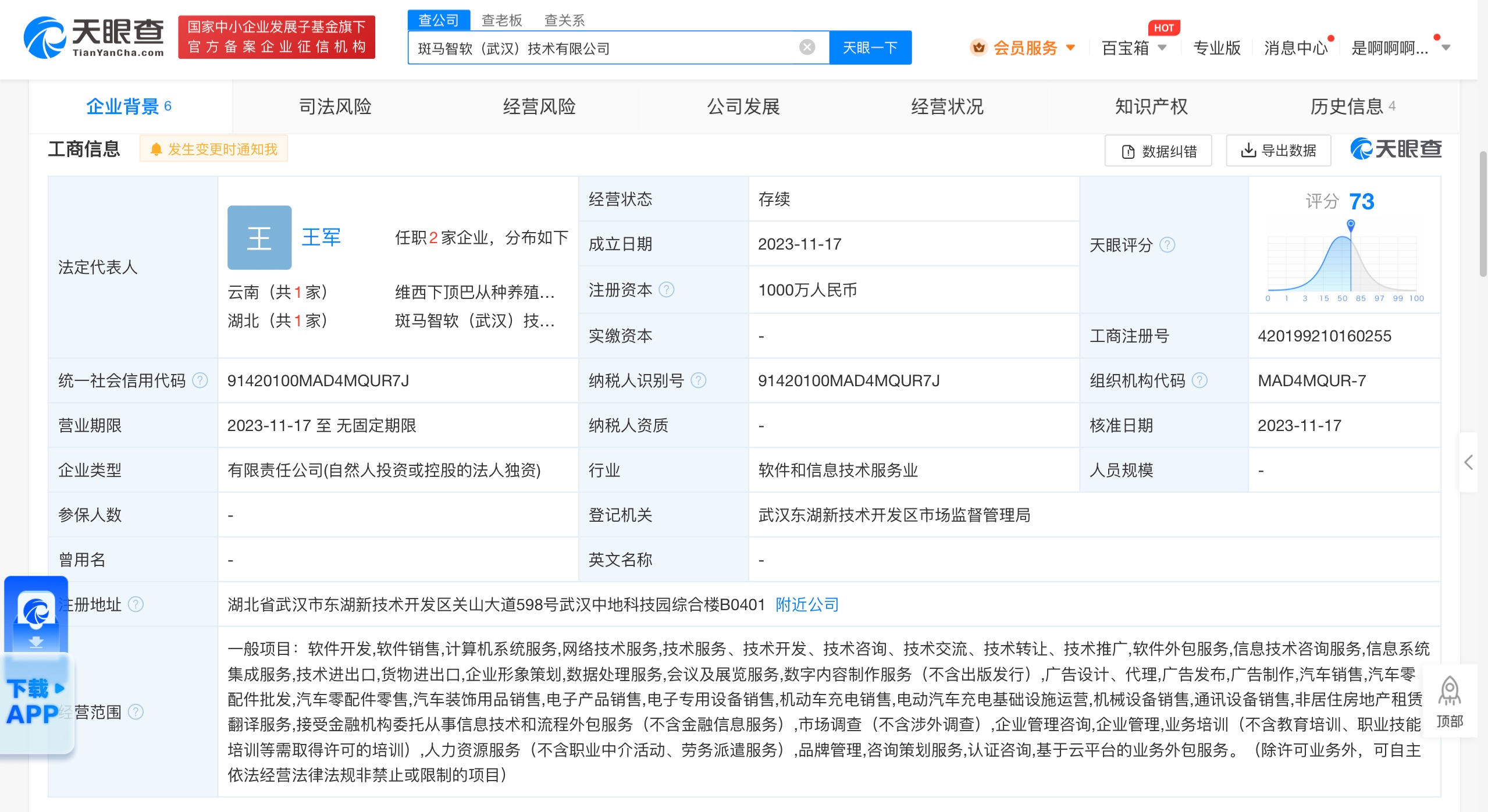Open the 斑马智软(武汉)技 company link

click(x=475, y=320)
